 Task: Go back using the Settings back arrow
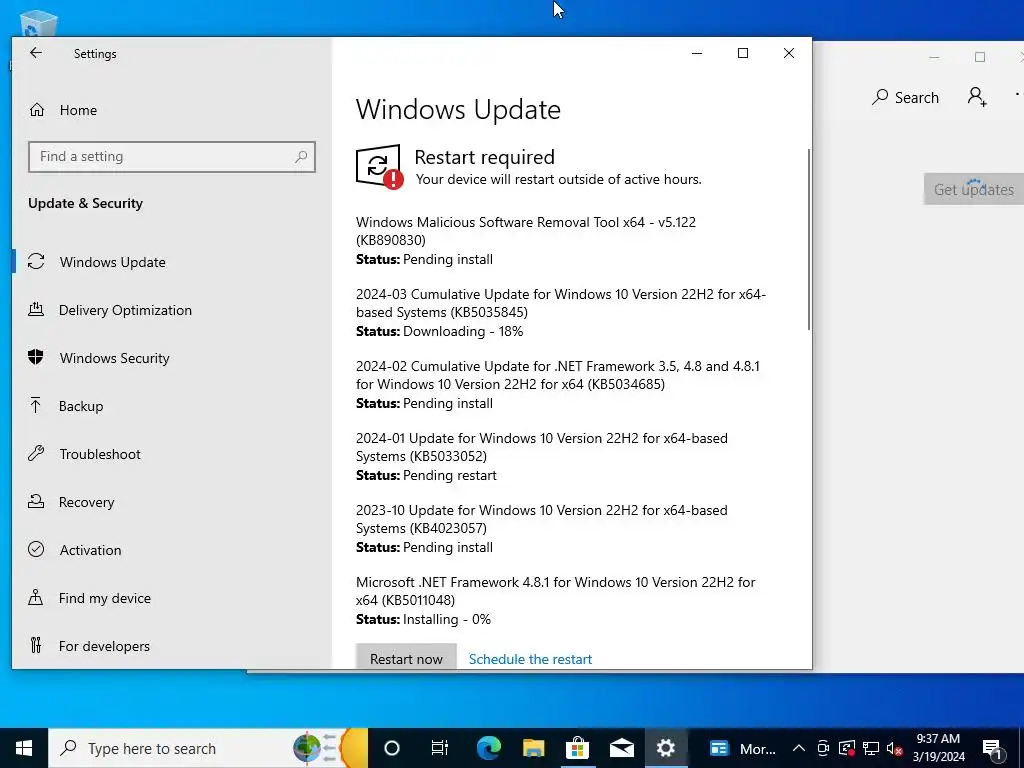point(36,53)
